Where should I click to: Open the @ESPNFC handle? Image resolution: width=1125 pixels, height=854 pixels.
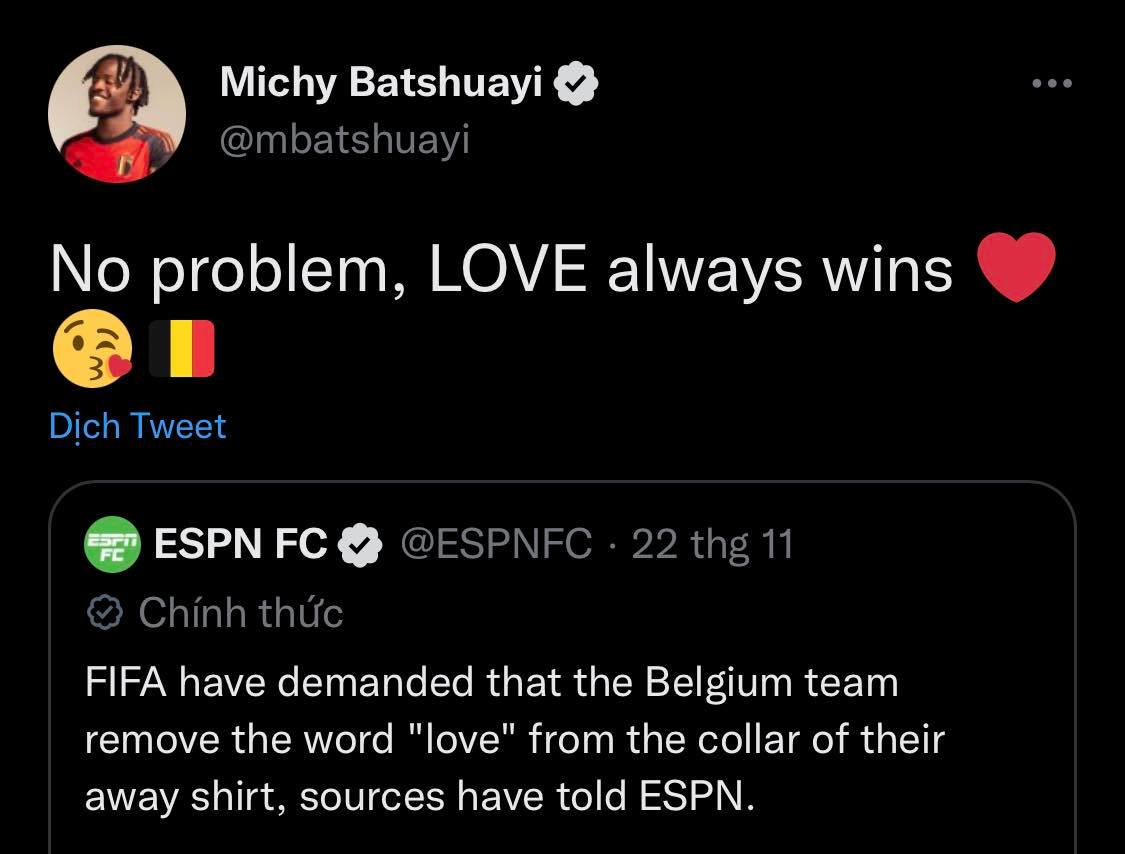pyautogui.click(x=496, y=545)
